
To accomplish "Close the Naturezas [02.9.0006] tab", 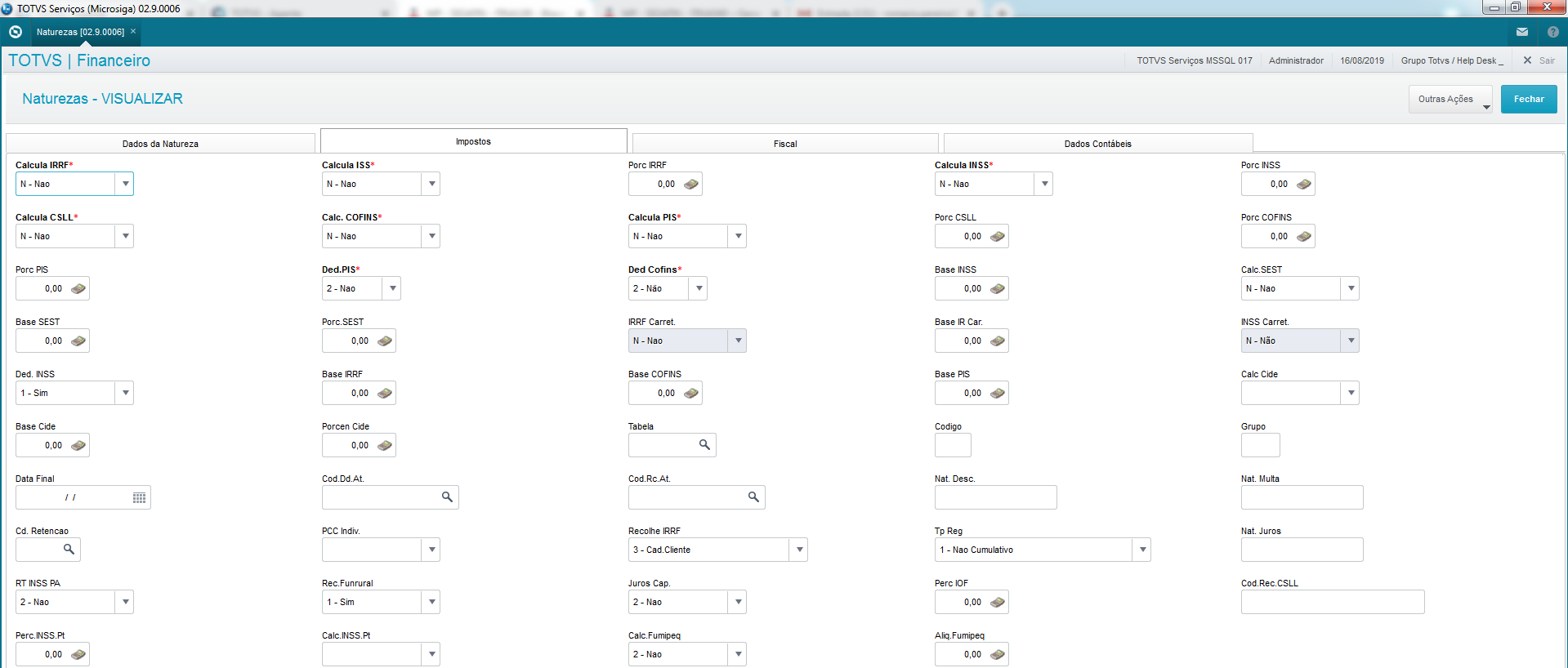I will pyautogui.click(x=133, y=31).
